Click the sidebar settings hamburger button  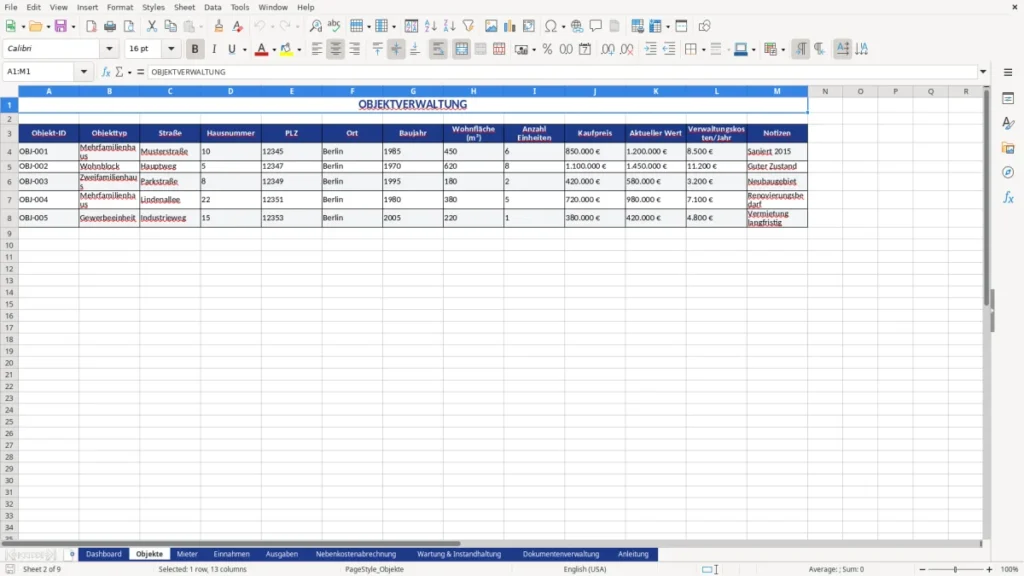point(1008,72)
